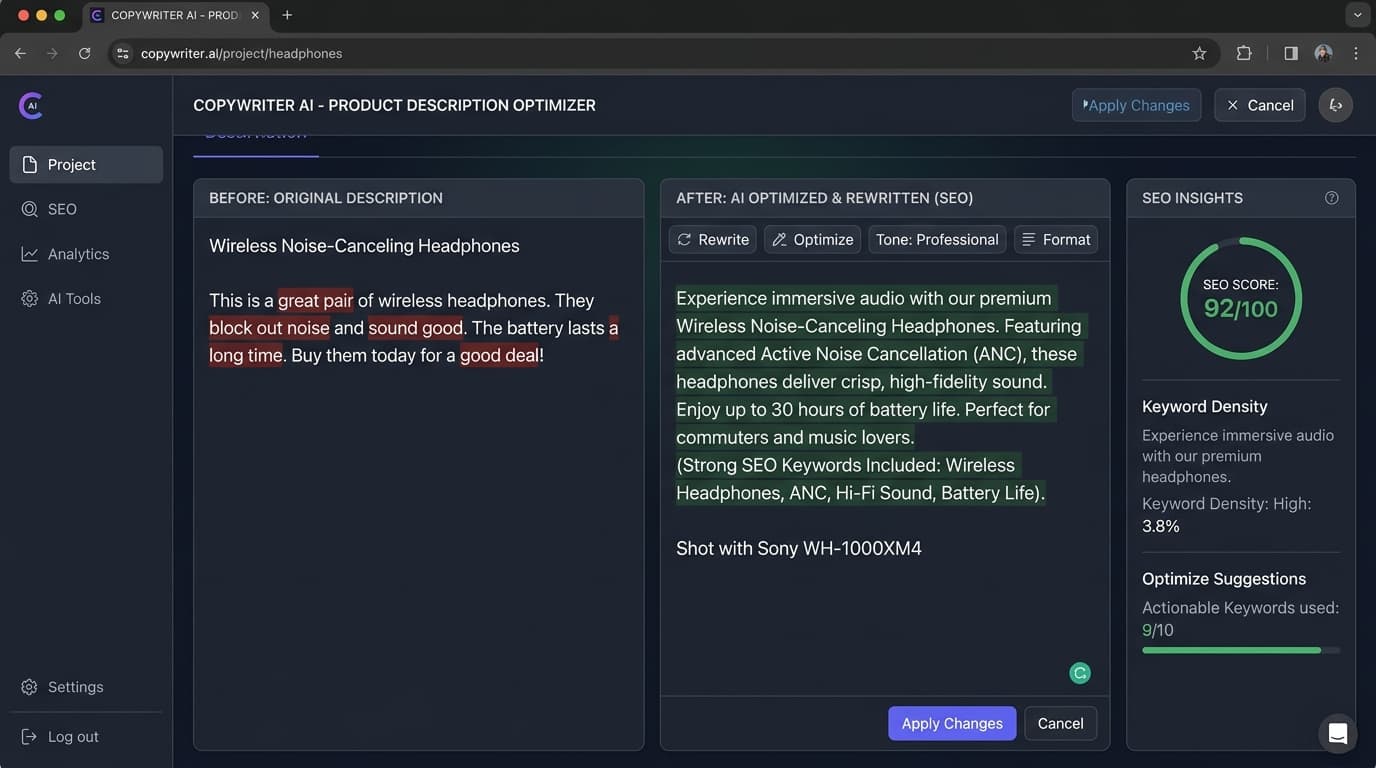This screenshot has width=1376, height=768.
Task: Click the blue Apply Changes button
Action: point(951,723)
